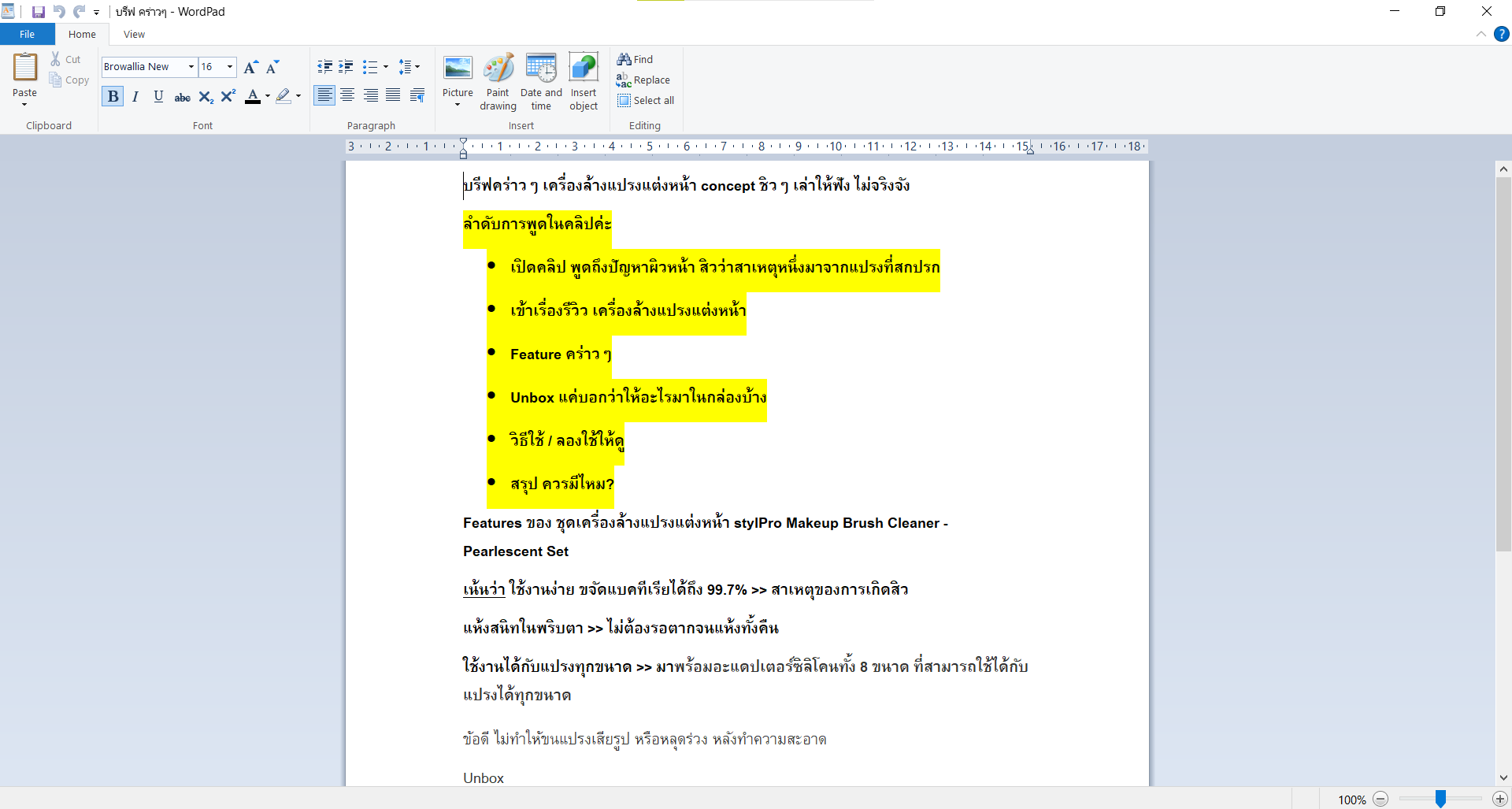
Task: Click the Save icon in quick access toolbar
Action: pyautogui.click(x=38, y=12)
